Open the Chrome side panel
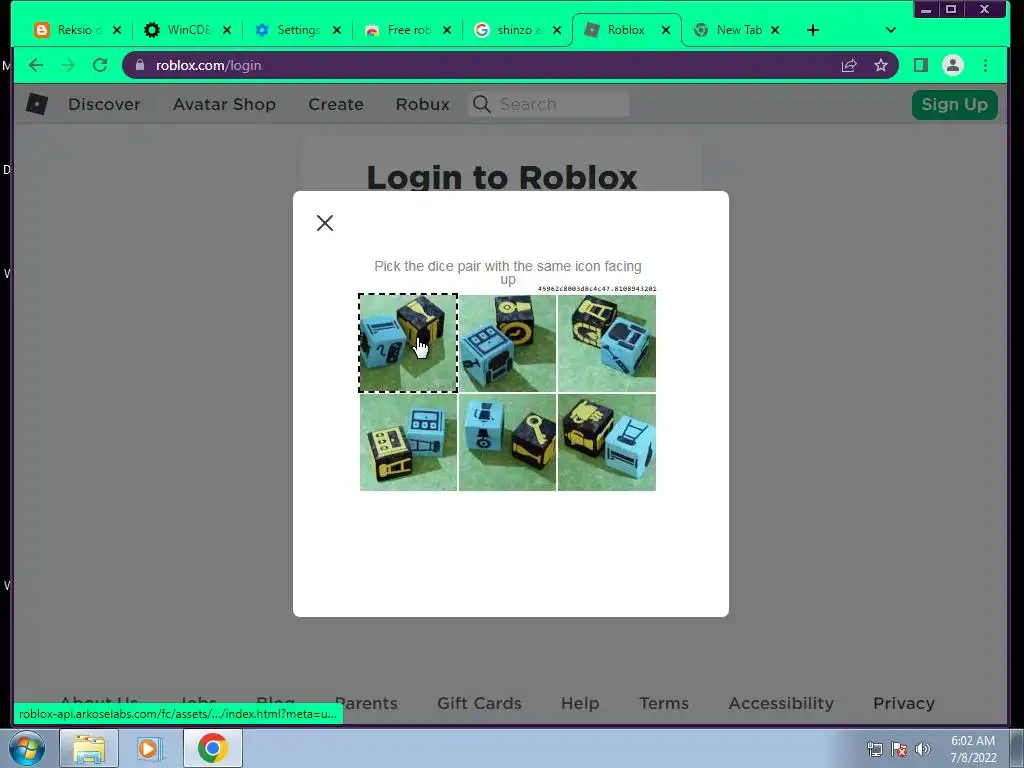1024x768 pixels. pyautogui.click(x=921, y=65)
